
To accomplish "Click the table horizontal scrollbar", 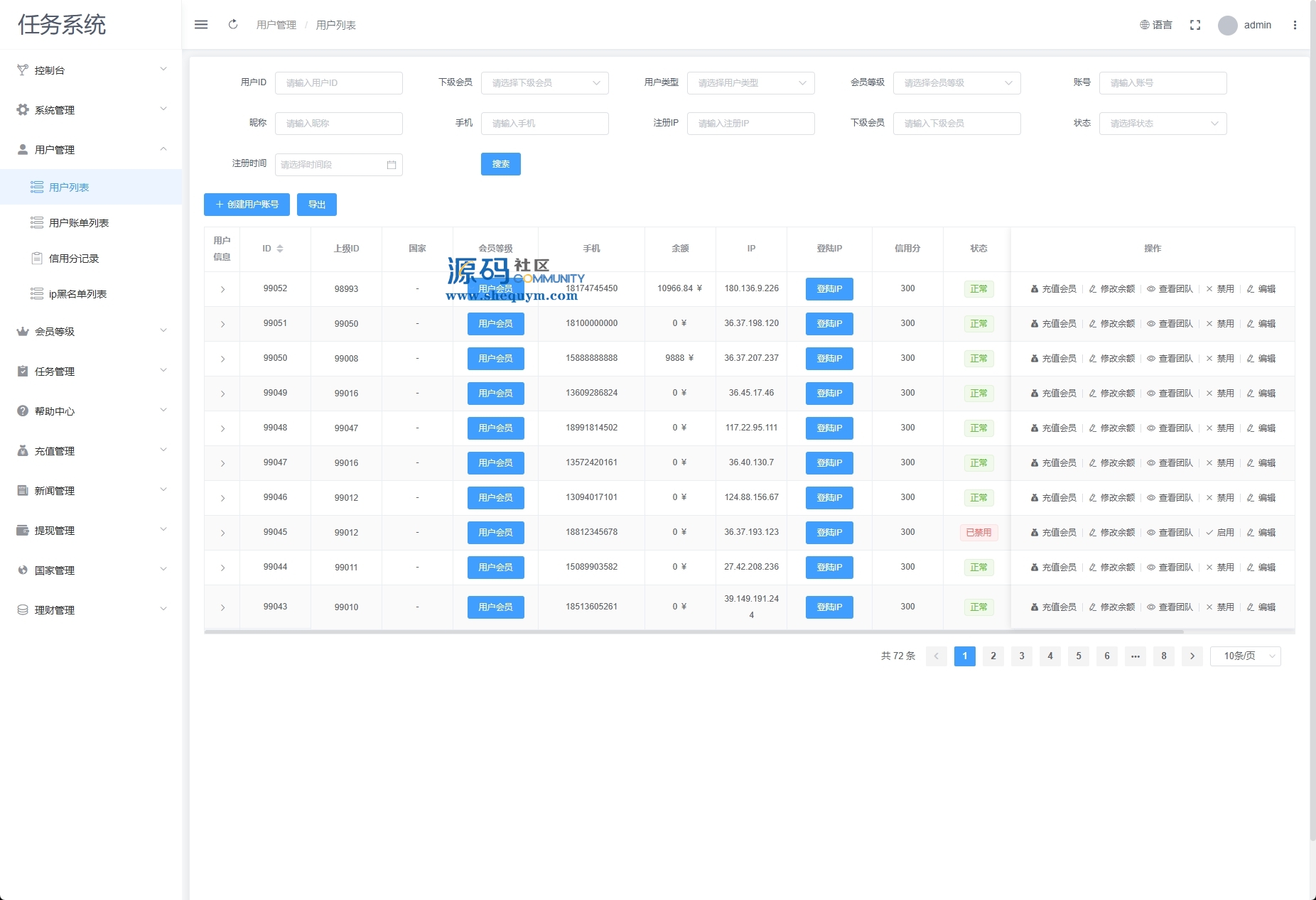I will [694, 631].
